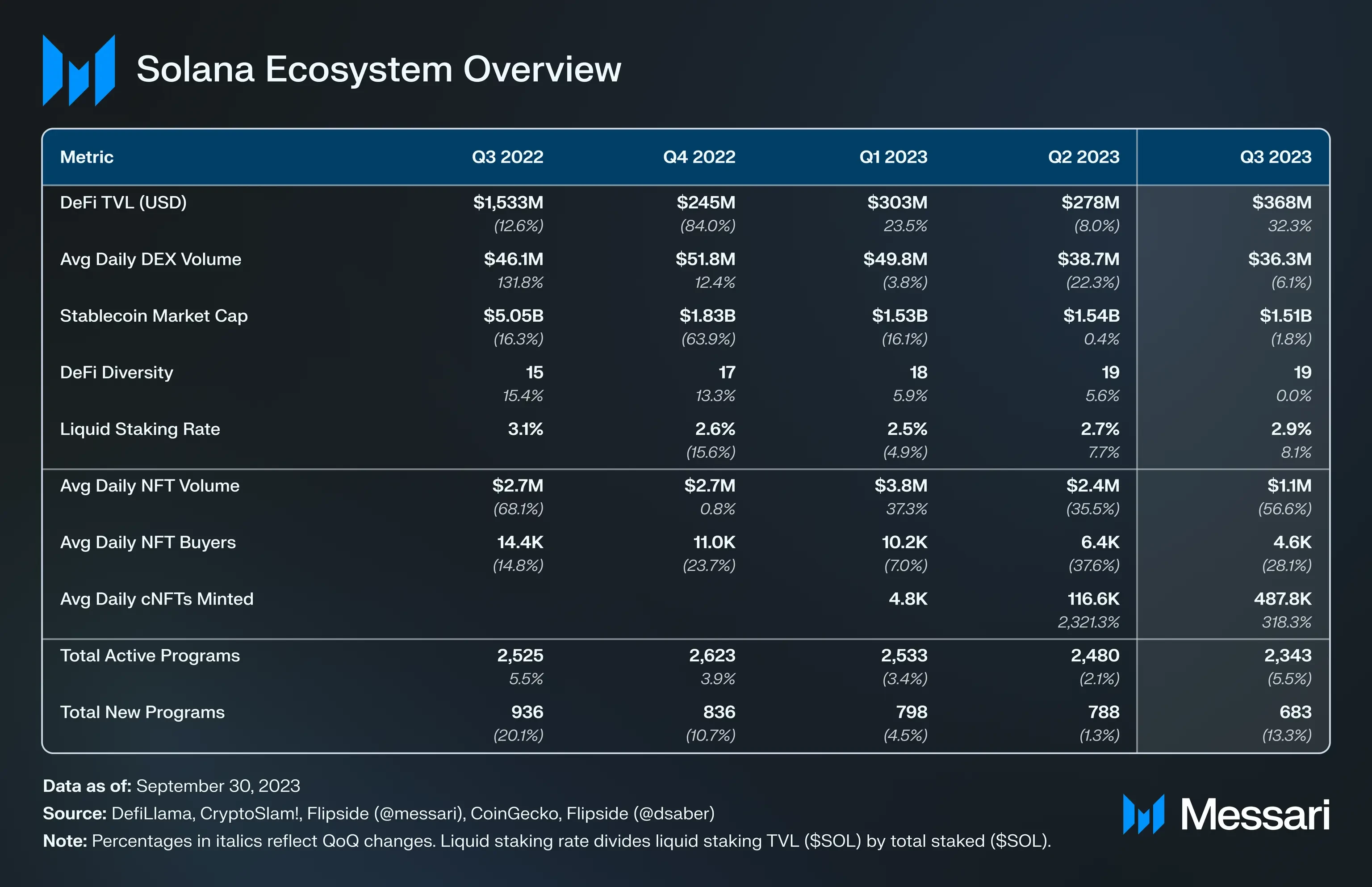Click the Total New Programs label

click(x=142, y=712)
